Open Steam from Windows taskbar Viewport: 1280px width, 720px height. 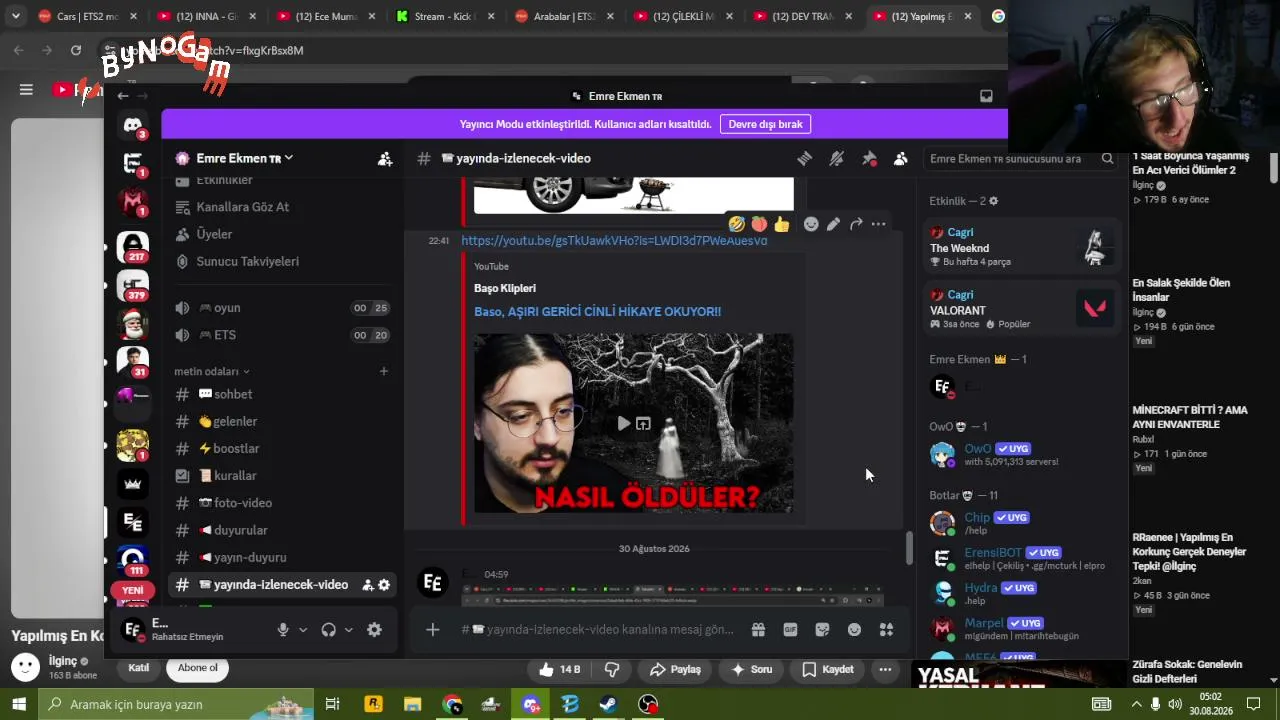click(x=609, y=704)
